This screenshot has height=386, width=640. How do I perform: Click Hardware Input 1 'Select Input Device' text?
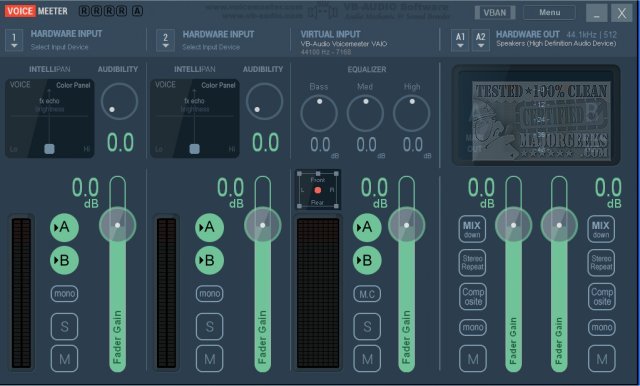pos(60,47)
